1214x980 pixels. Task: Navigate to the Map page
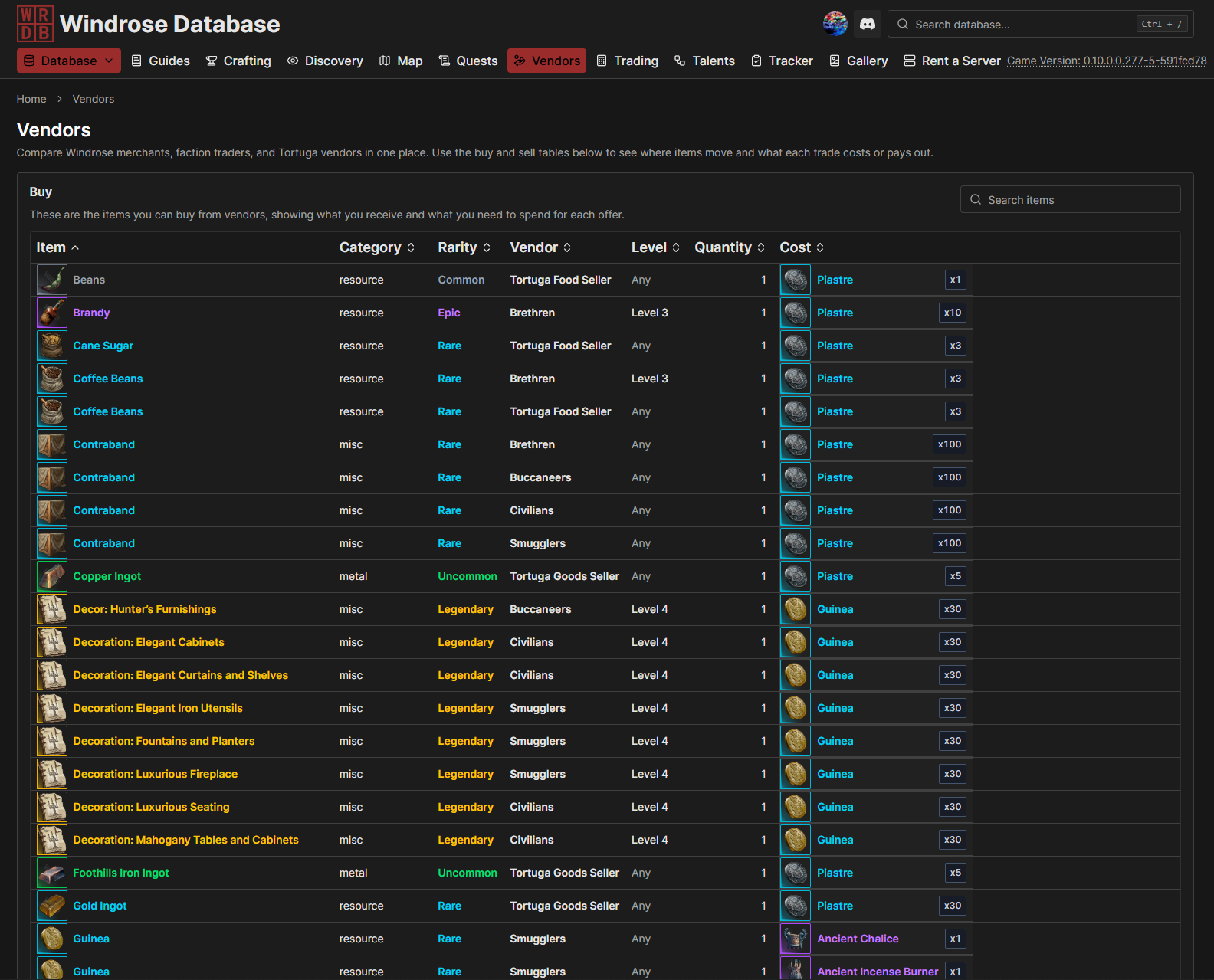(401, 61)
